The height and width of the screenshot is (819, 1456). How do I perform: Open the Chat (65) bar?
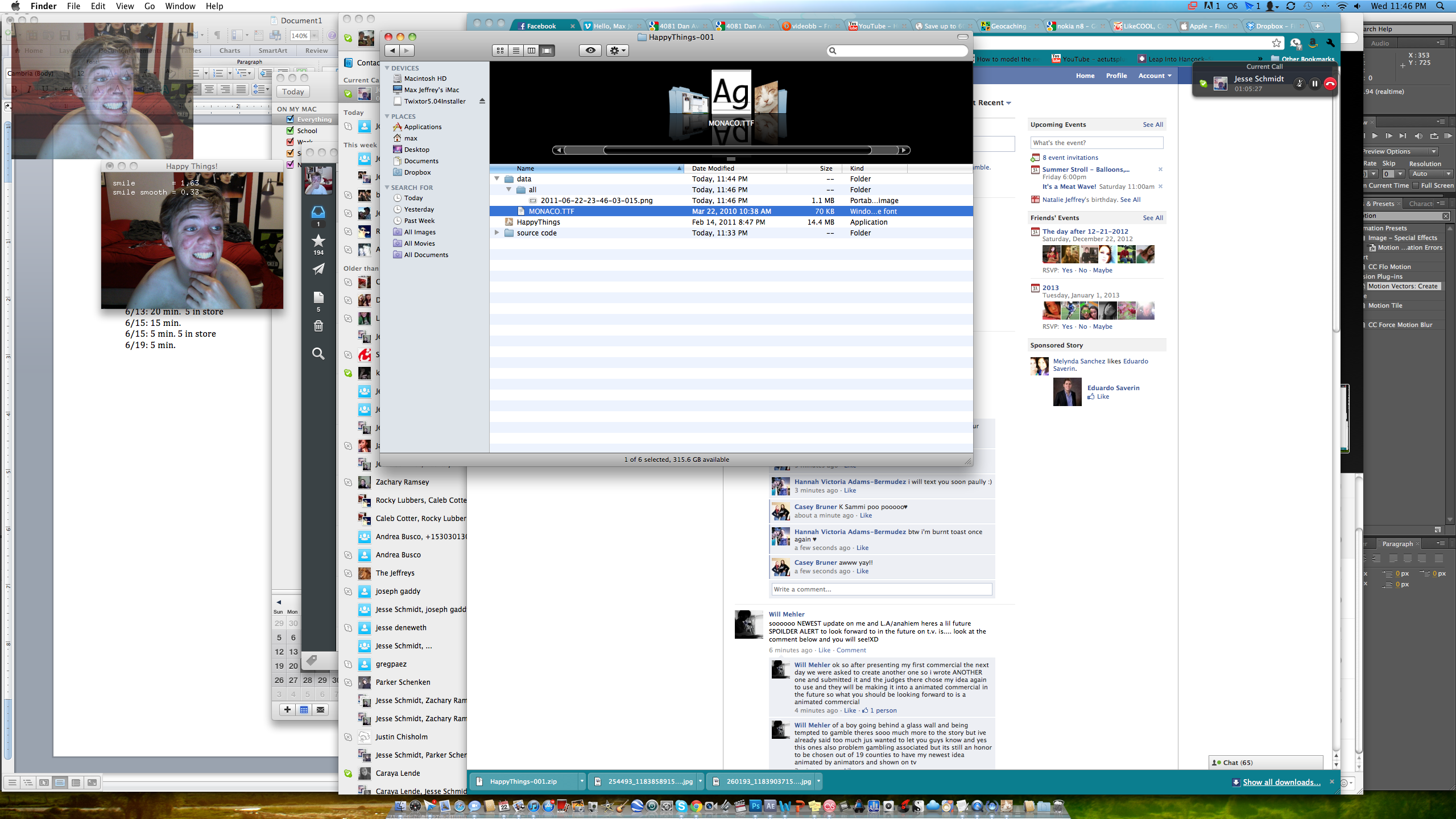(1266, 763)
